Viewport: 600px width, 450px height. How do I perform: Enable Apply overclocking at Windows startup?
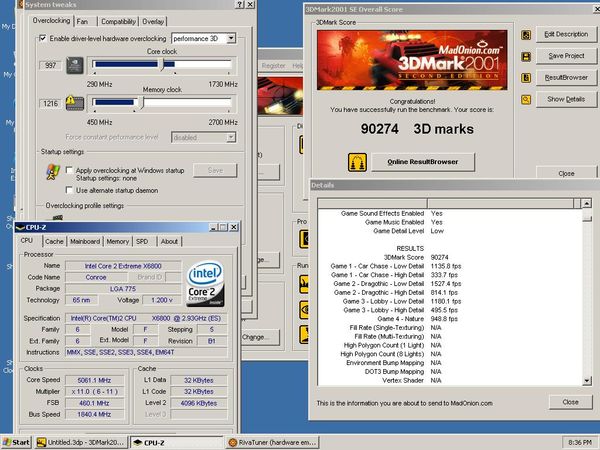[x=69, y=170]
